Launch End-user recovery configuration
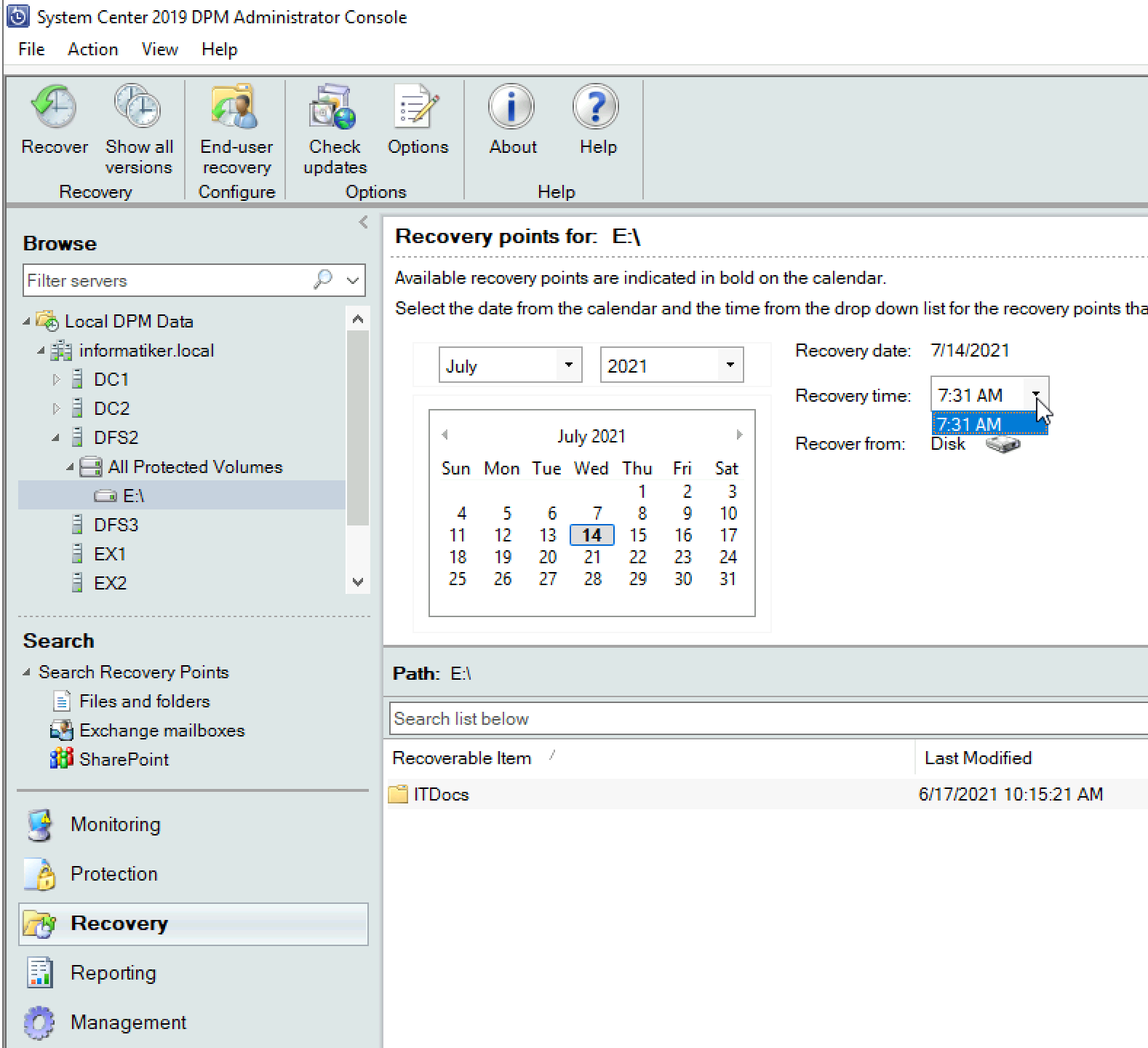Screen dimensions: 1148x1048 [236, 107]
